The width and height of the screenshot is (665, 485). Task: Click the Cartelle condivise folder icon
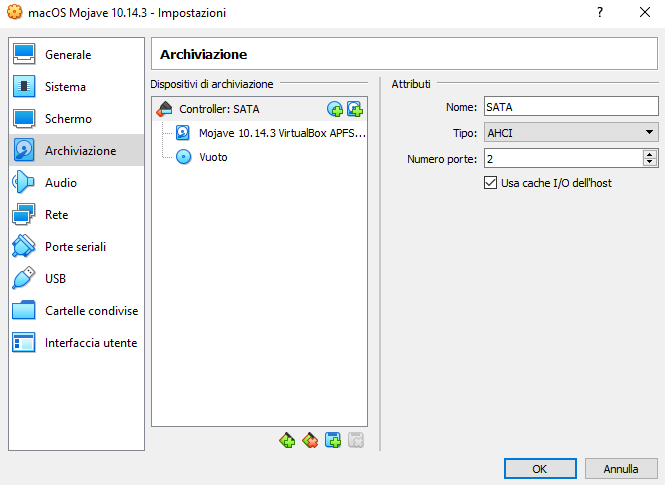click(x=24, y=310)
